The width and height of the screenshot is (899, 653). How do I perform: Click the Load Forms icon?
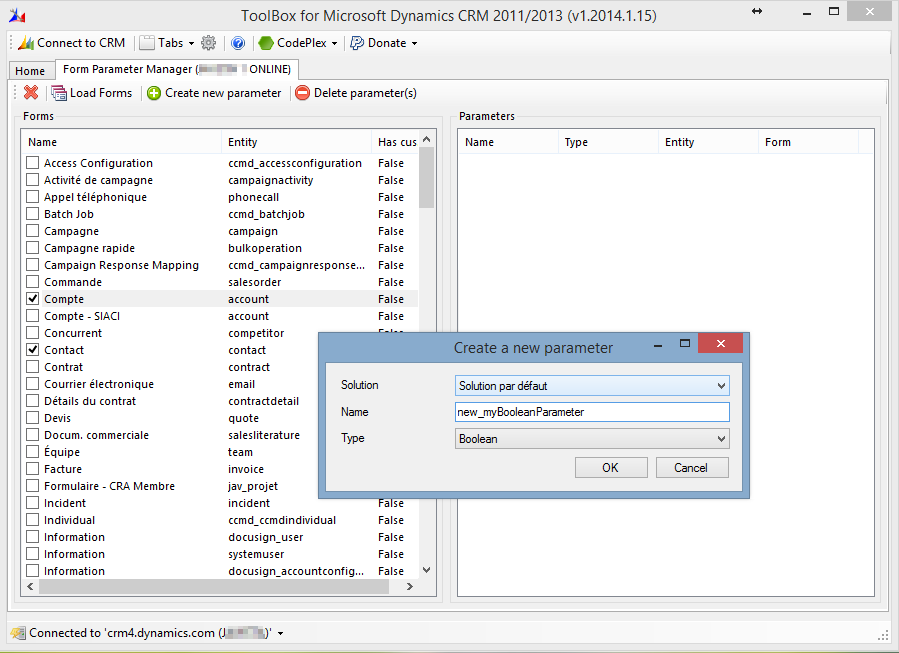click(x=59, y=93)
